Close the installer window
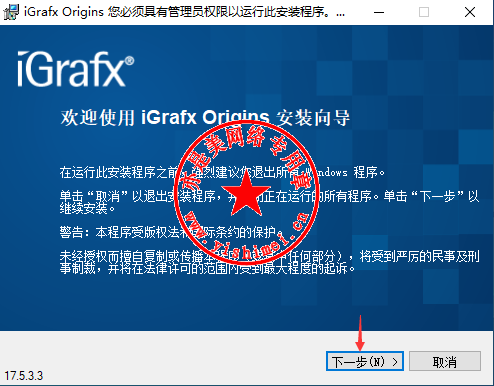Viewport: 494px width, 386px height. [x=470, y=12]
